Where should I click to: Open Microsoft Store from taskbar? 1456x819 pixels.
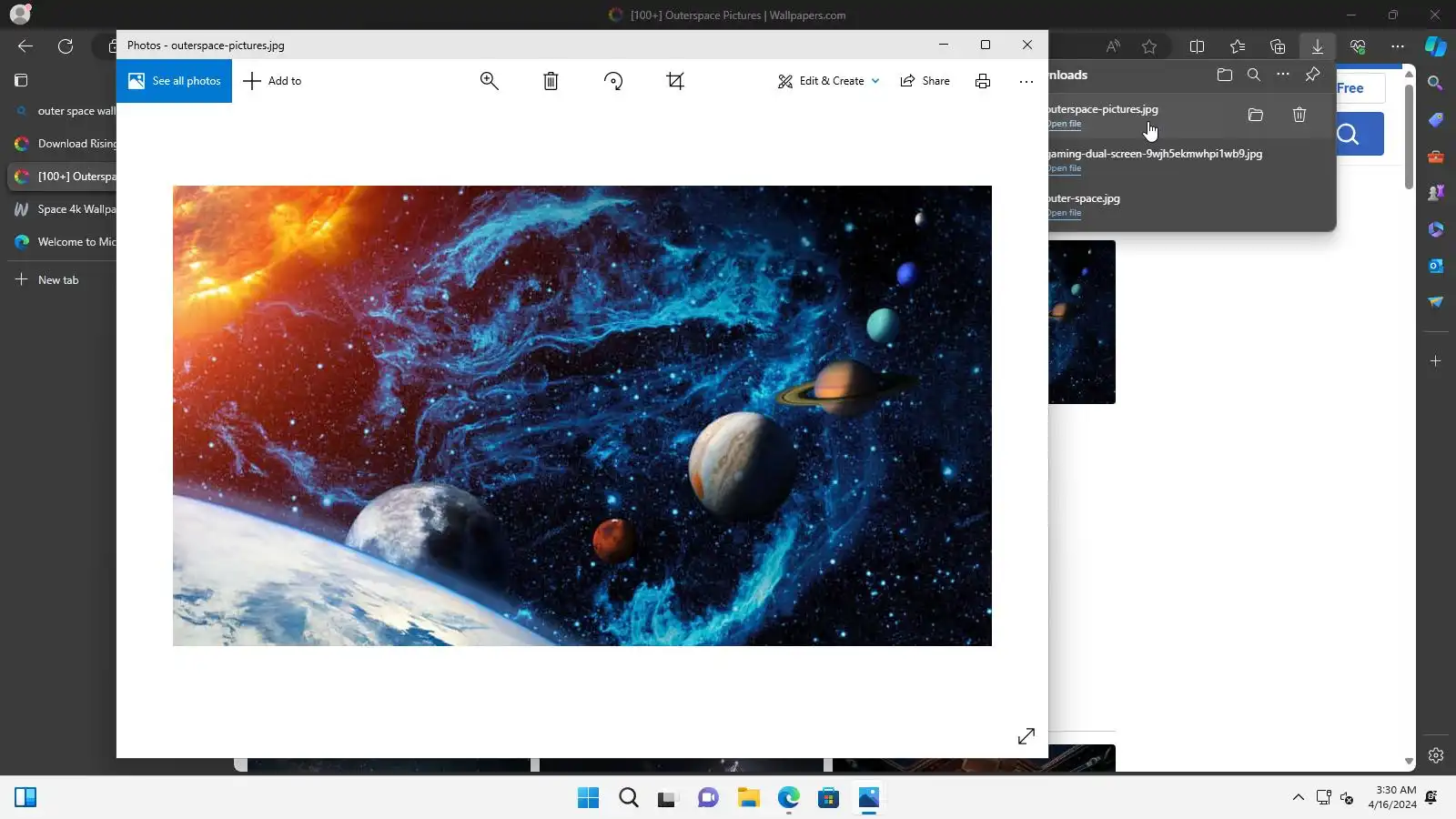click(x=829, y=798)
